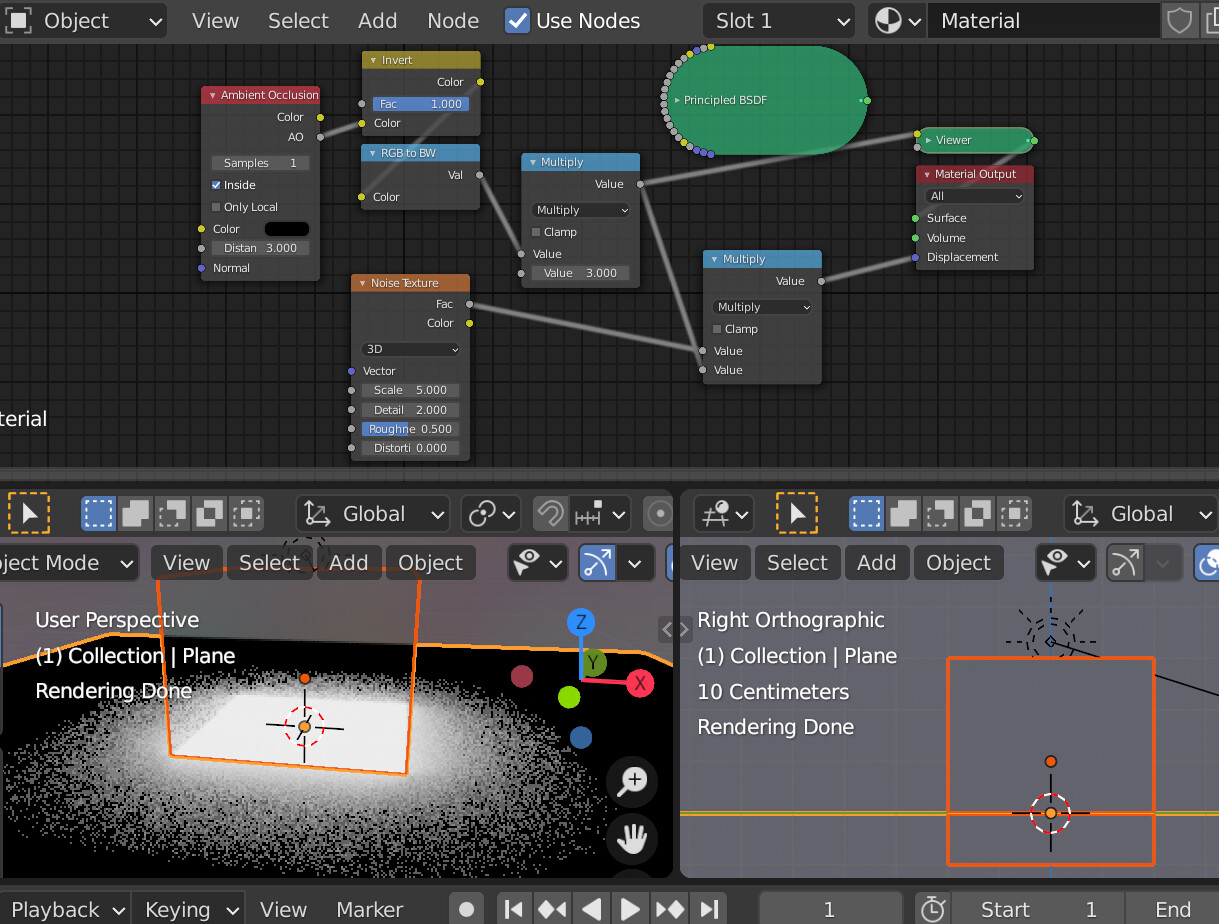Enable snapping with the magnet icon
The width and height of the screenshot is (1219, 924).
click(549, 513)
